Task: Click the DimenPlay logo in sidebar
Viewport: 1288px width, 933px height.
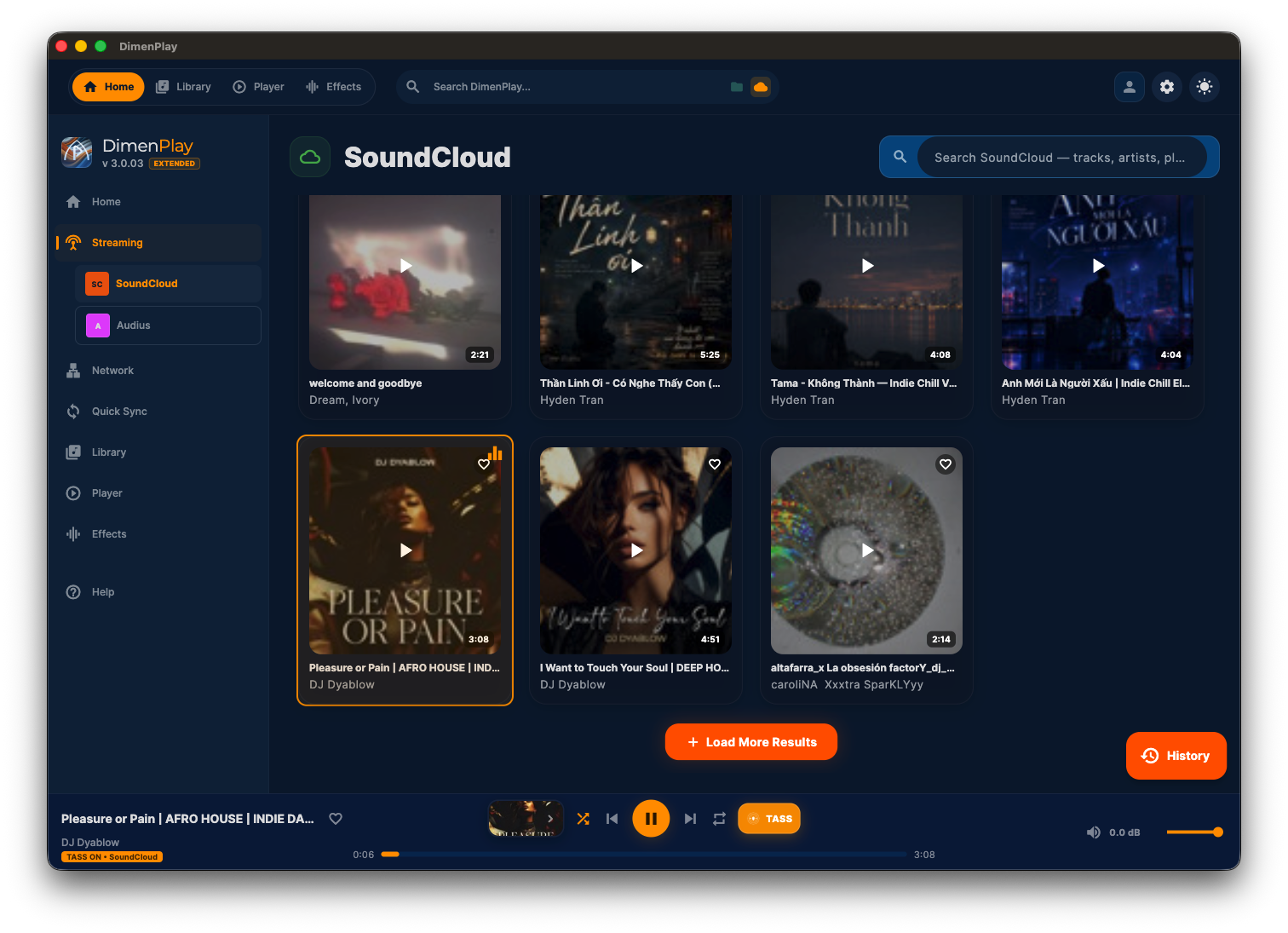Action: [77, 153]
